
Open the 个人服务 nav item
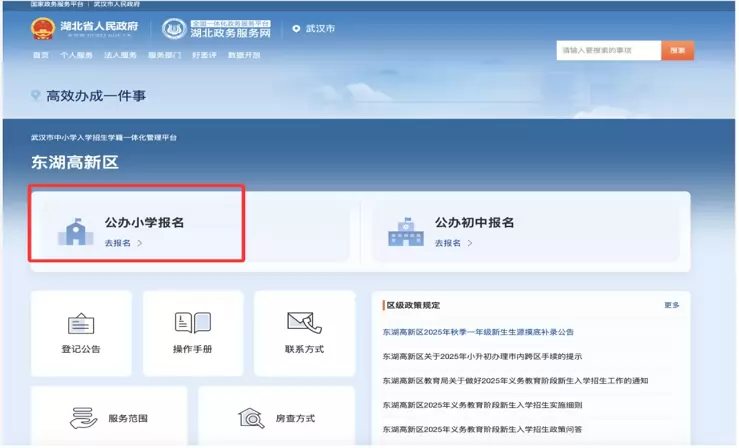point(76,55)
